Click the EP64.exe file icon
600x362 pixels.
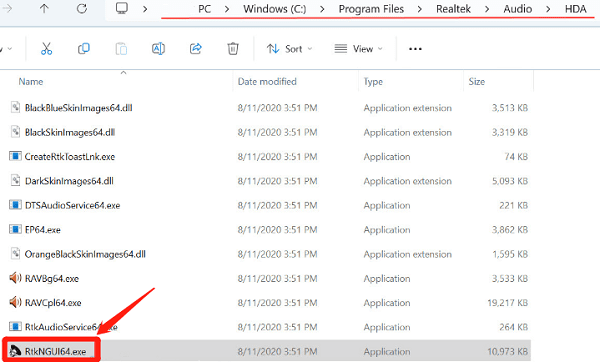click(15, 229)
